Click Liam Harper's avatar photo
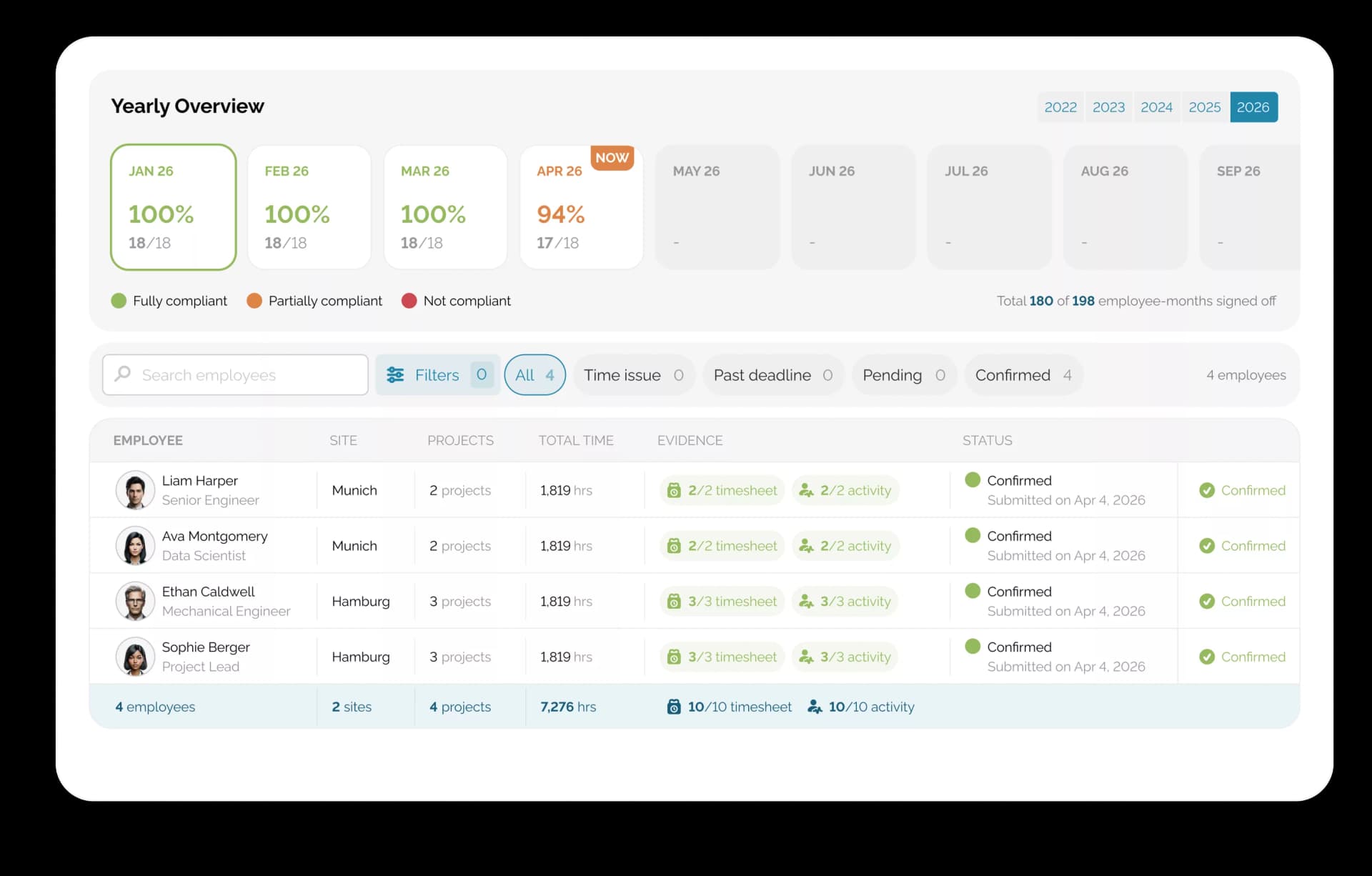Image resolution: width=1372 pixels, height=876 pixels. (135, 490)
